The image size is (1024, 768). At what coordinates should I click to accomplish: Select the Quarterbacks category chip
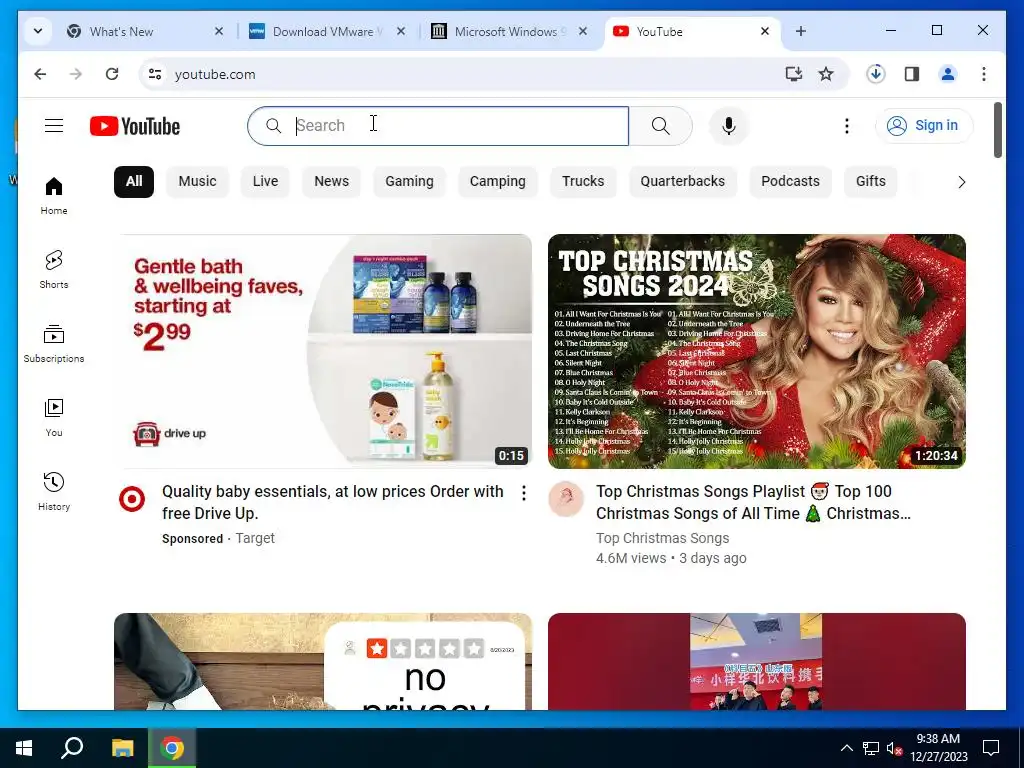[x=682, y=182]
